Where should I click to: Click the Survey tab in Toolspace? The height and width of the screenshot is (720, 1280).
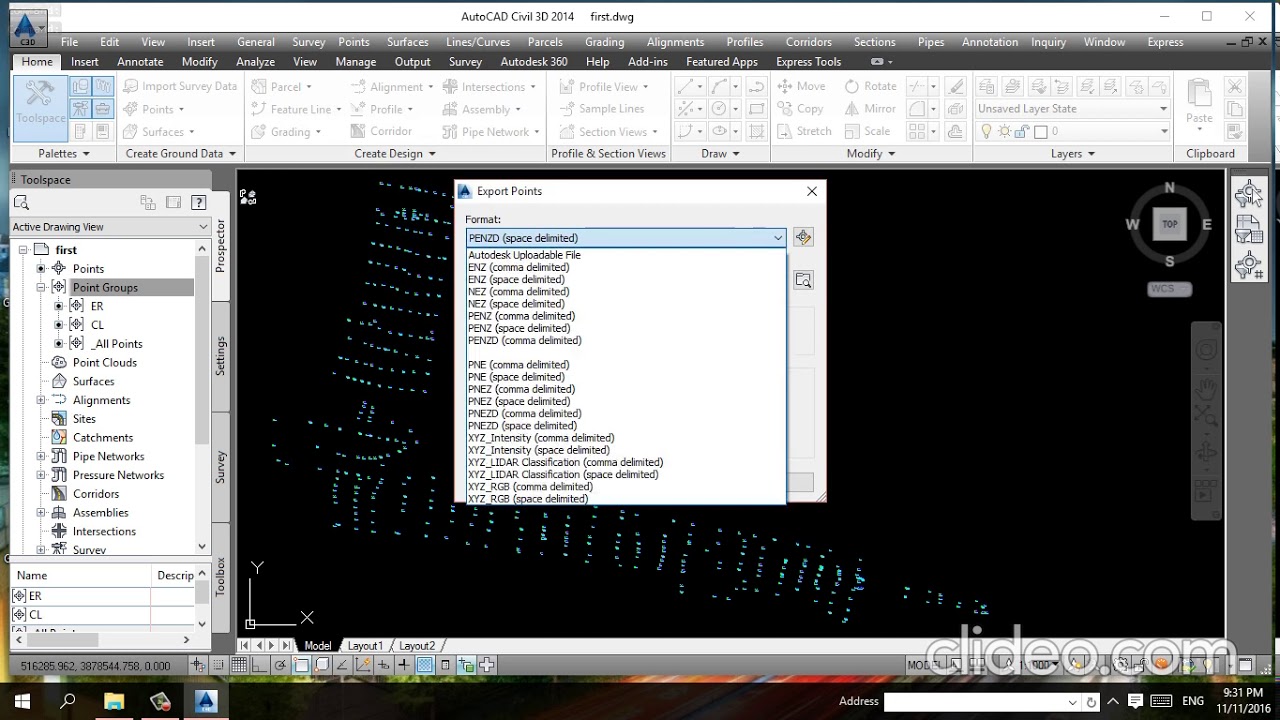click(x=221, y=467)
